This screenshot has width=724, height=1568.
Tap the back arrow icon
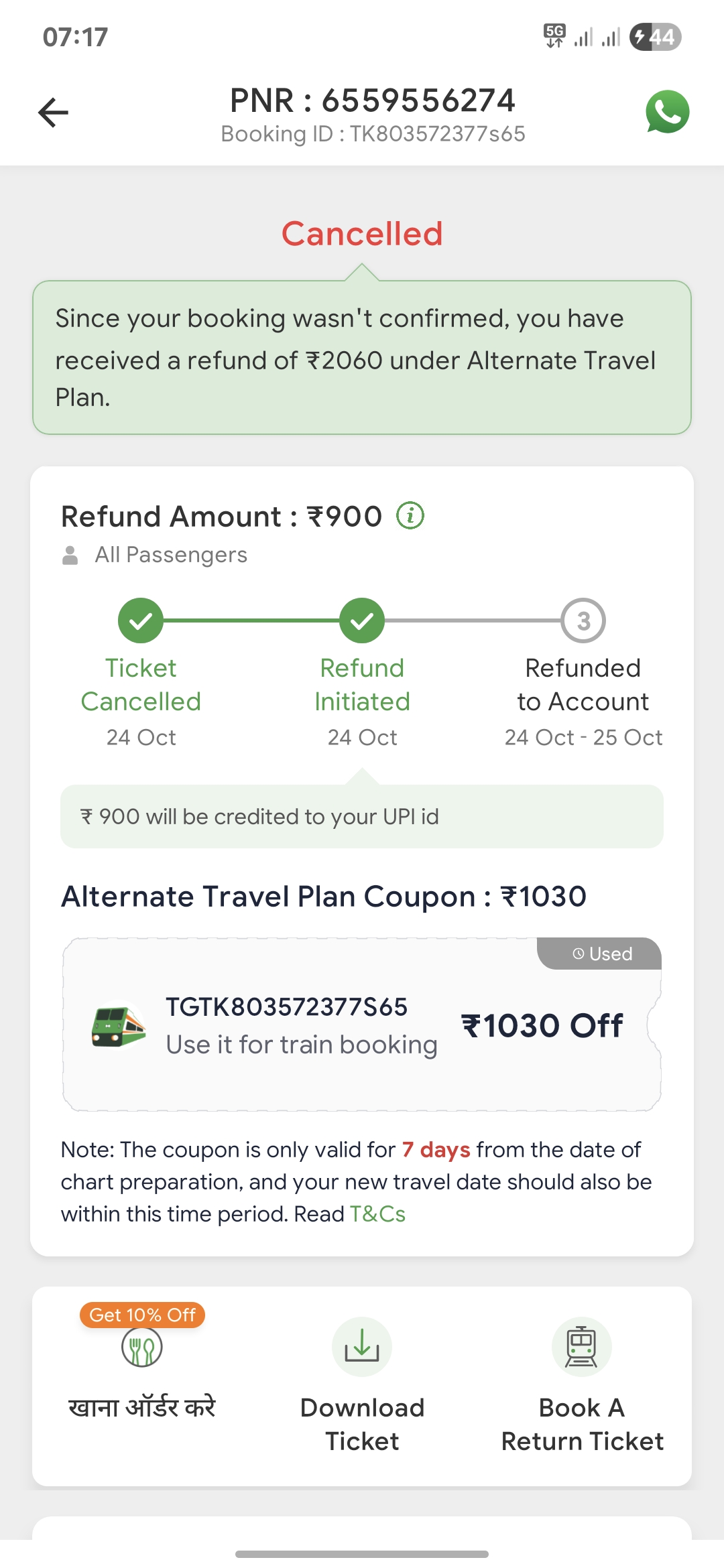[54, 112]
